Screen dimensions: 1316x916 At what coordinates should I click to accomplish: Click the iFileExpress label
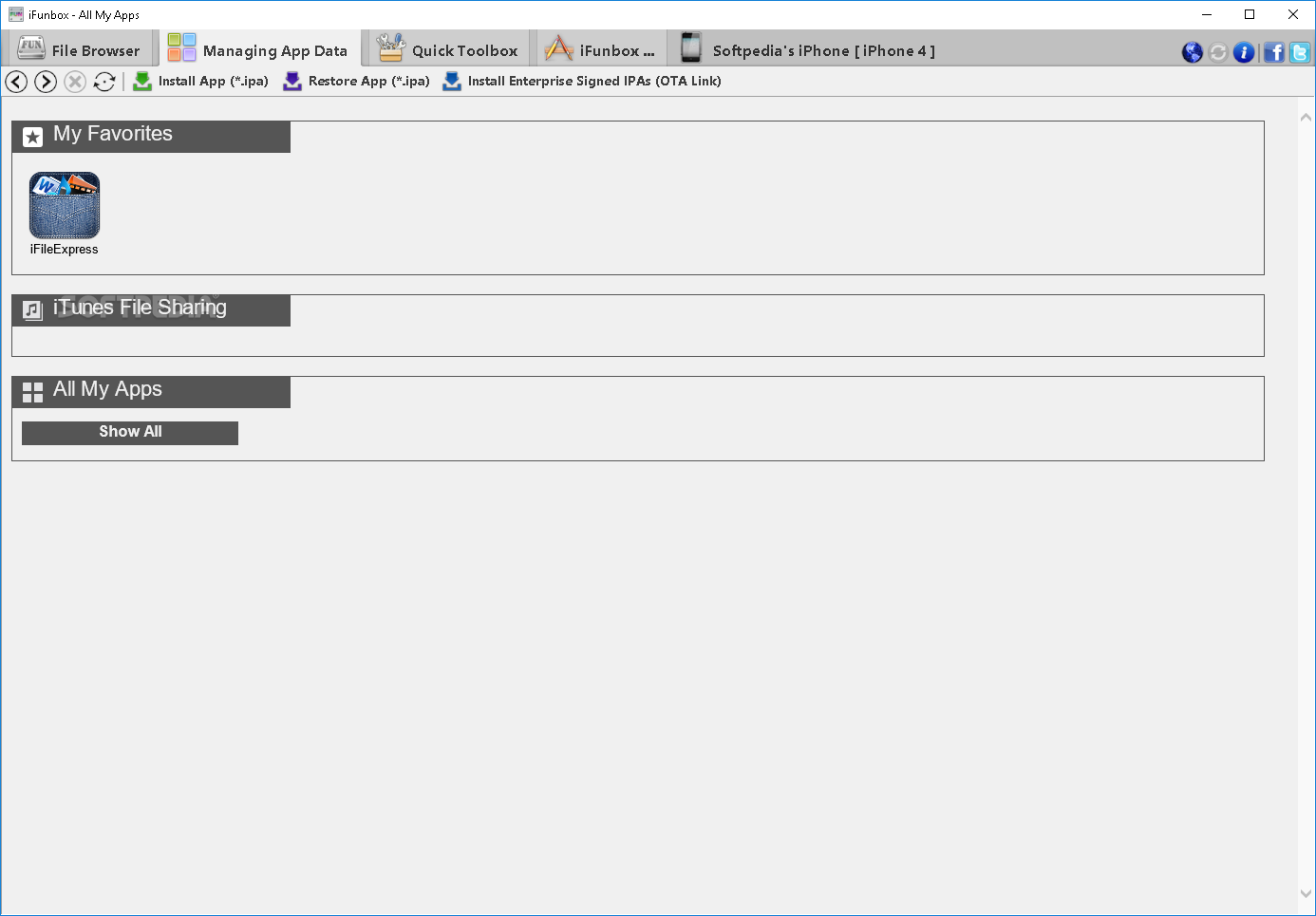pyautogui.click(x=64, y=249)
